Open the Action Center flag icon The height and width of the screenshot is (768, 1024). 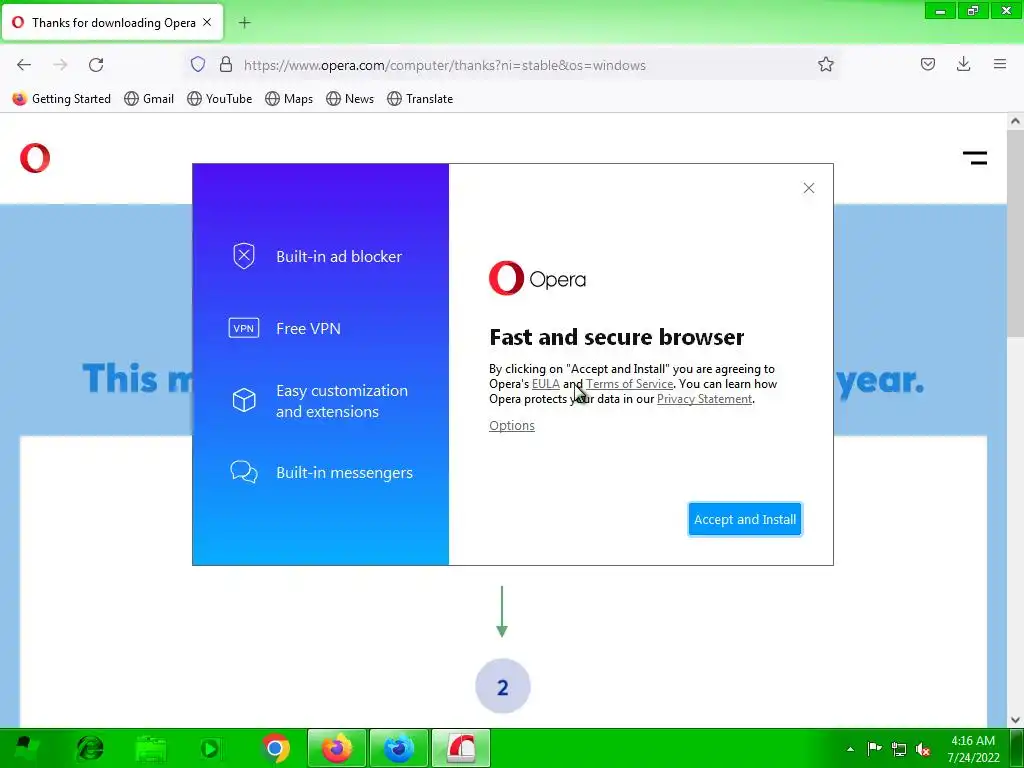[x=874, y=748]
